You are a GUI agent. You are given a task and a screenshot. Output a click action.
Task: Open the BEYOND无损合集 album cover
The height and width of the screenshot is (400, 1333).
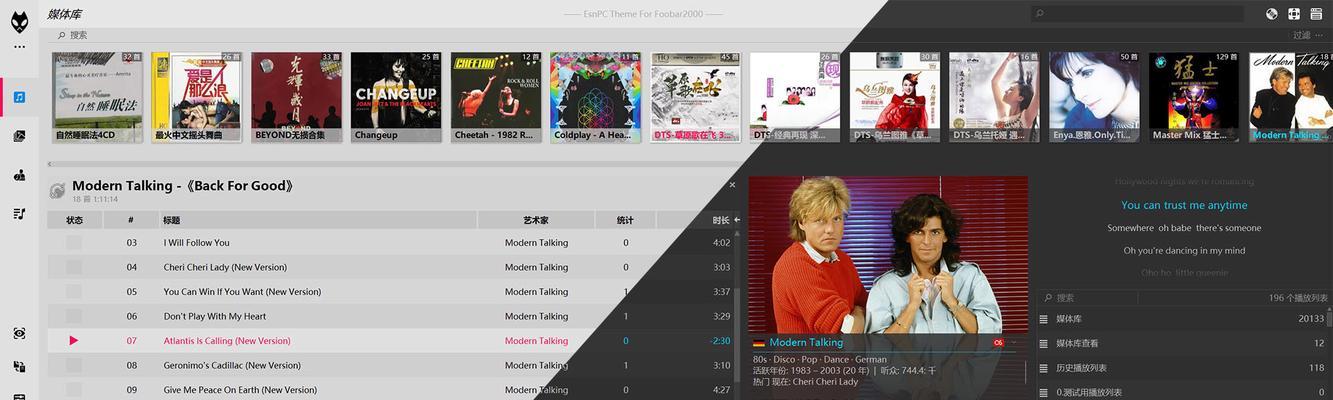coord(297,97)
